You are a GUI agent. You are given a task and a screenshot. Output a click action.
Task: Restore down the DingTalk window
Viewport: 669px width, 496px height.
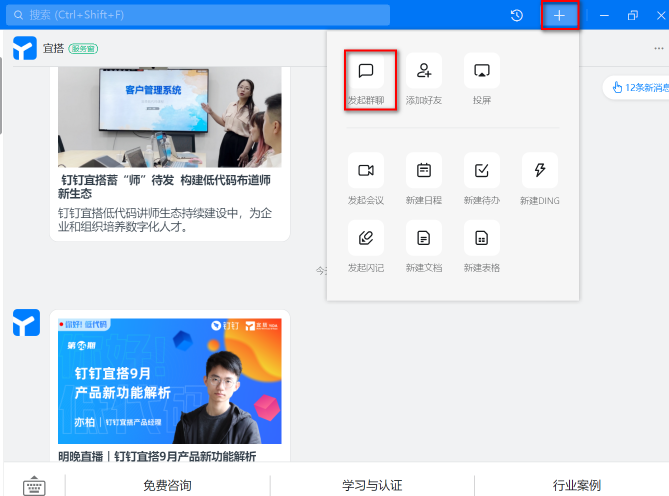(x=633, y=16)
